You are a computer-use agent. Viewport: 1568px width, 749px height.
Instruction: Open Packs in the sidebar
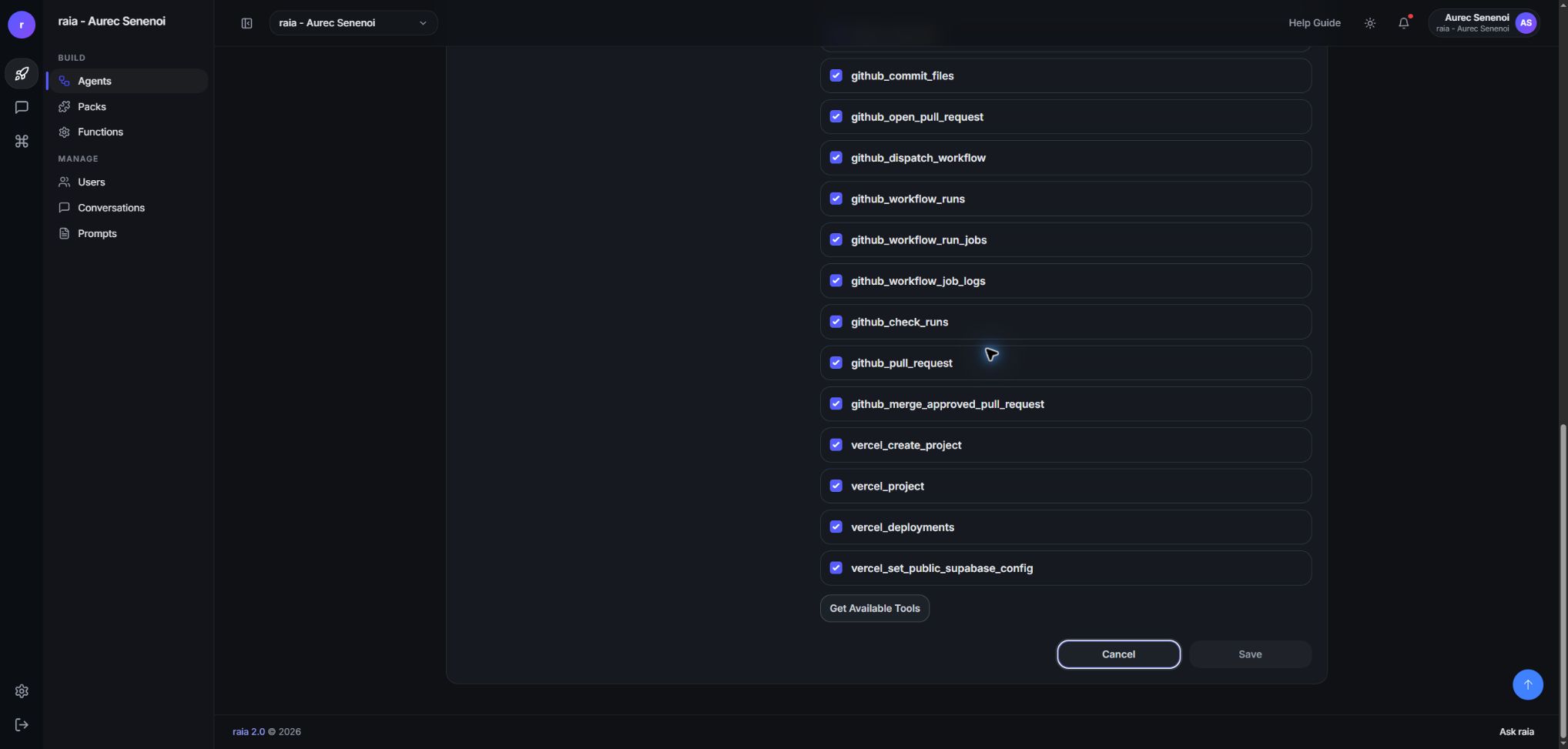tap(127, 106)
